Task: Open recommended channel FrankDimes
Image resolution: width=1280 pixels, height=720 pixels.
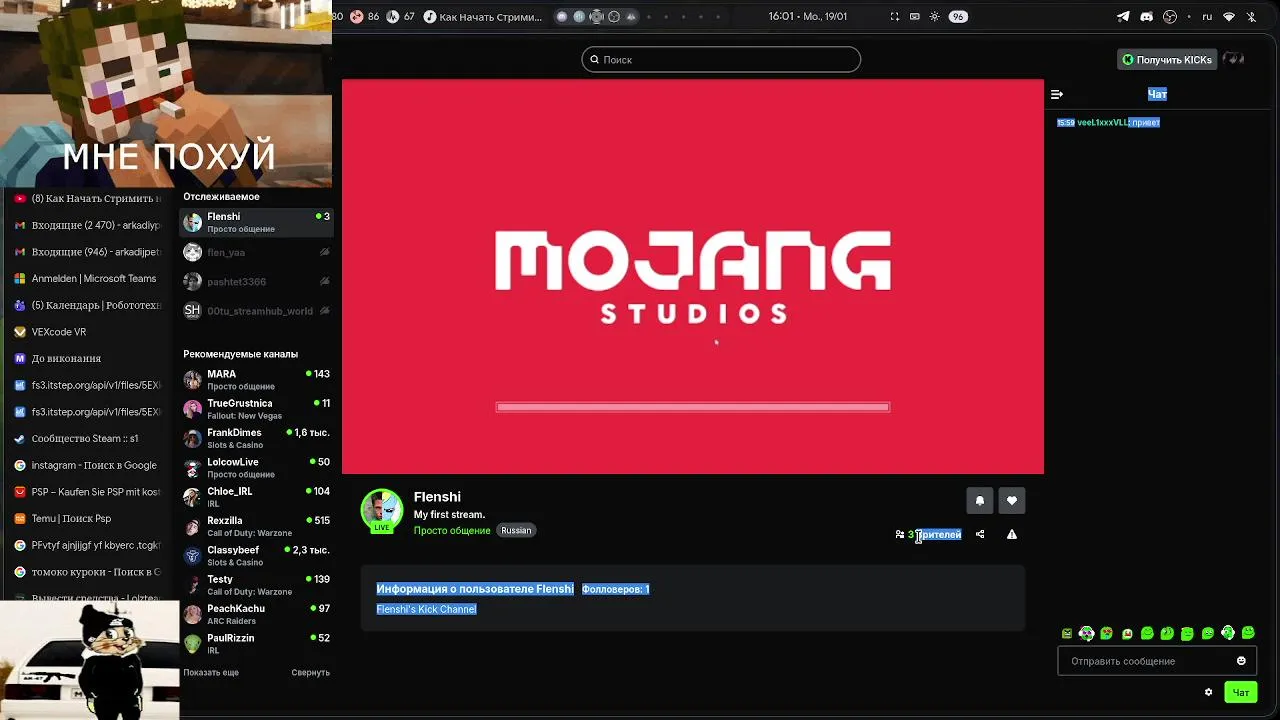Action: click(x=256, y=438)
